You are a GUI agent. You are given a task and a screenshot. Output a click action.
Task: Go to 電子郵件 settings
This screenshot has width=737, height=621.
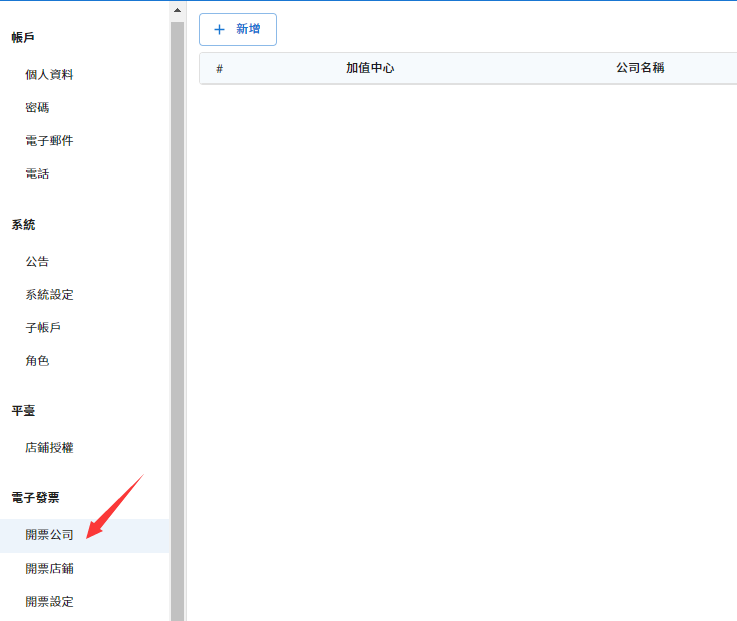pyautogui.click(x=49, y=141)
